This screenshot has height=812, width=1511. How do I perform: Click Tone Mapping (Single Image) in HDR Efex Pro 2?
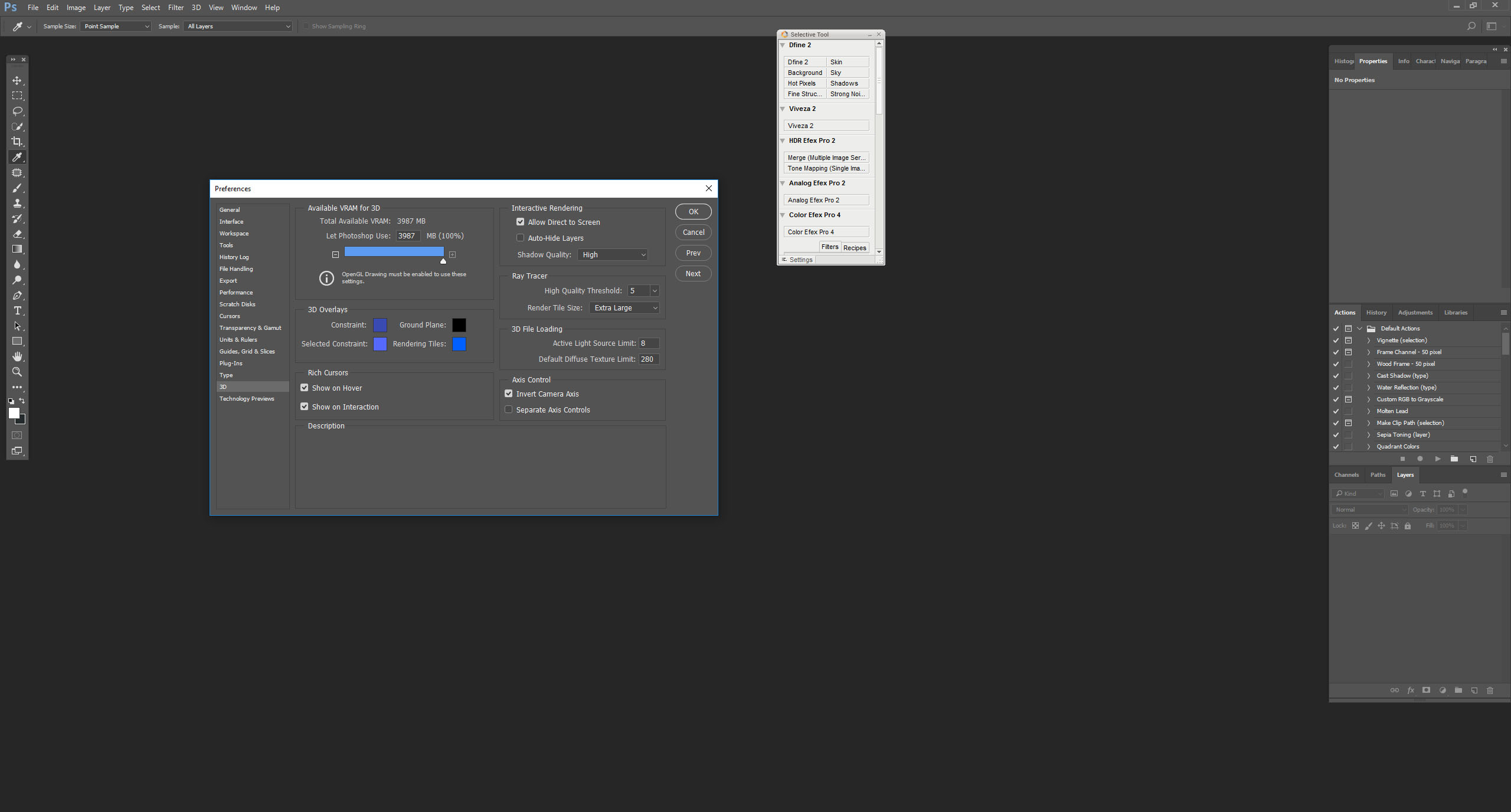click(x=826, y=168)
